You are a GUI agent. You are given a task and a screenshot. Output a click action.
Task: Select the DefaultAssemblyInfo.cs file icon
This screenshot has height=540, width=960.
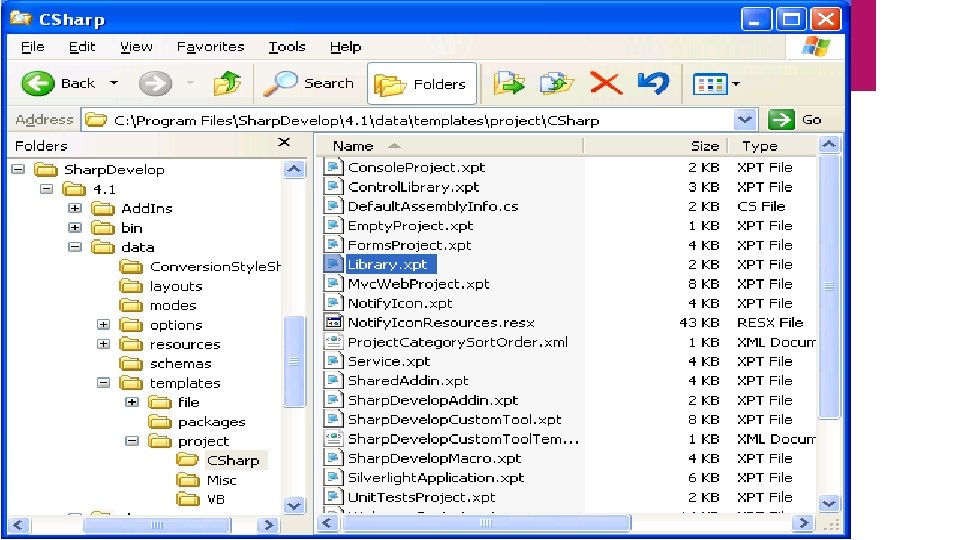(333, 206)
